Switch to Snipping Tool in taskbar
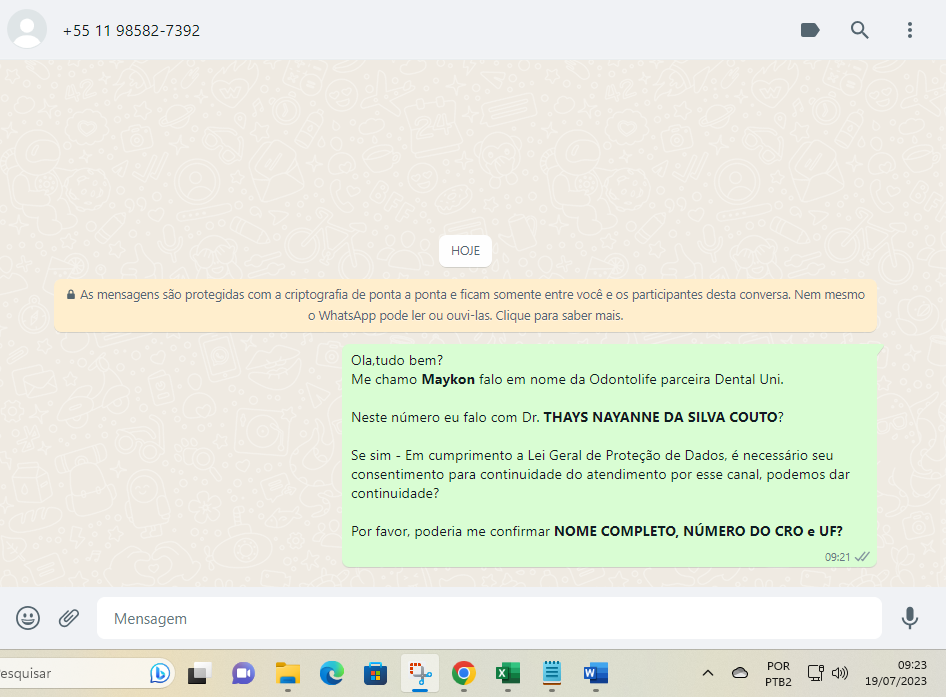Image resolution: width=946 pixels, height=697 pixels. coord(420,673)
